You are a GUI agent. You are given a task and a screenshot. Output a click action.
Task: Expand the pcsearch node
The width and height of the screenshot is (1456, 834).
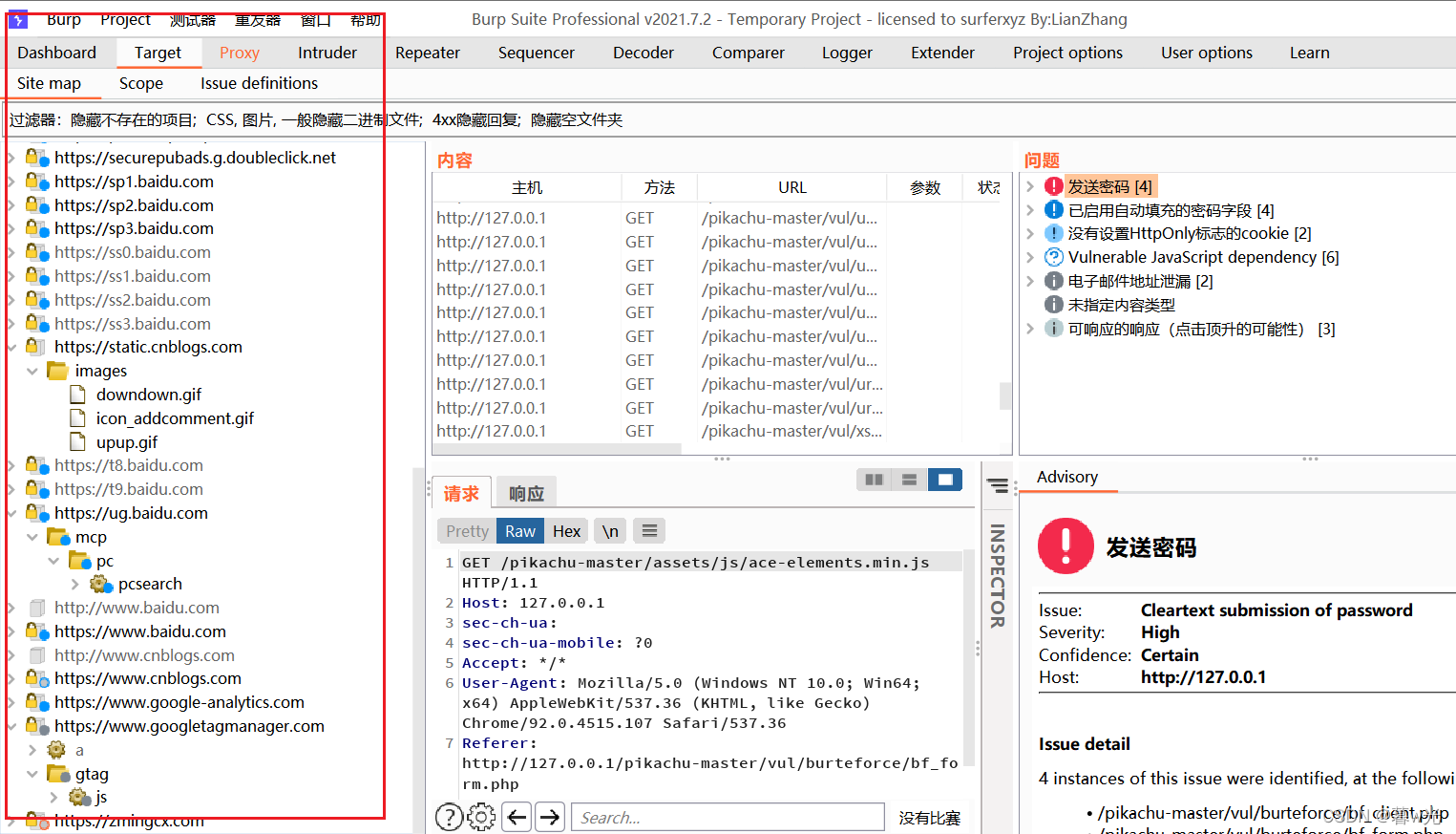coord(75,584)
